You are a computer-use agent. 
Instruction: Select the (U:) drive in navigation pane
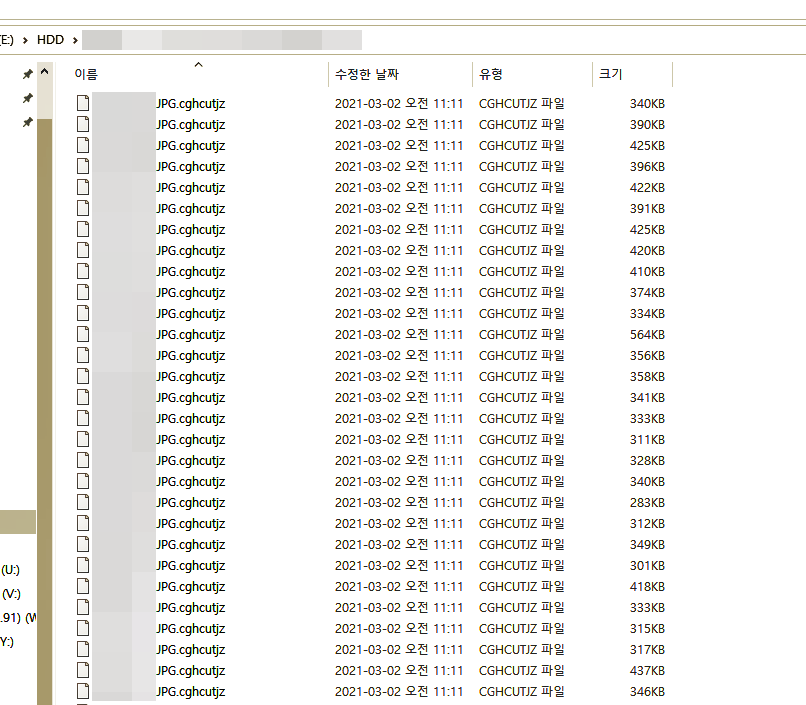tap(10, 570)
